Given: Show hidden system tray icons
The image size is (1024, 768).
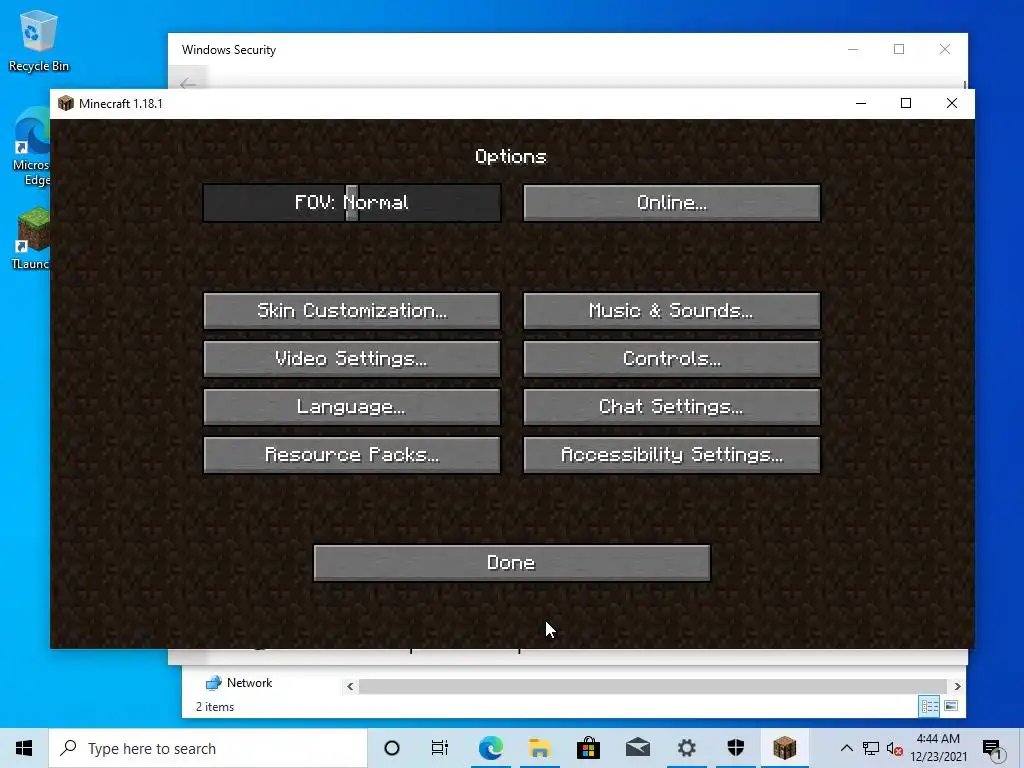Looking at the screenshot, I should (846, 748).
